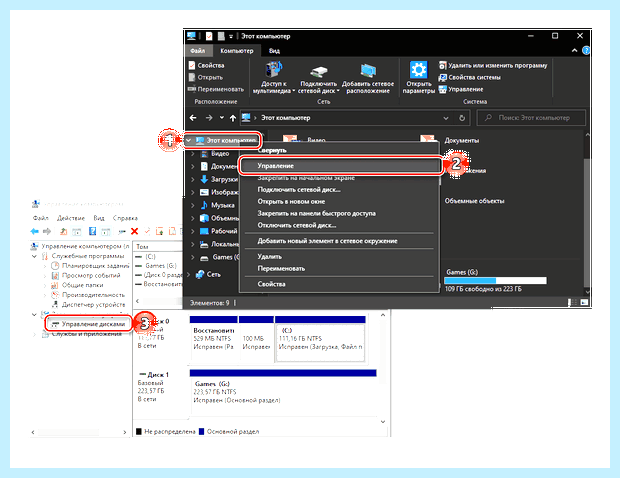This screenshot has height=478, width=620.
Task: Click Forward arrow in Explorer navigation bar
Action: pyautogui.click(x=209, y=118)
